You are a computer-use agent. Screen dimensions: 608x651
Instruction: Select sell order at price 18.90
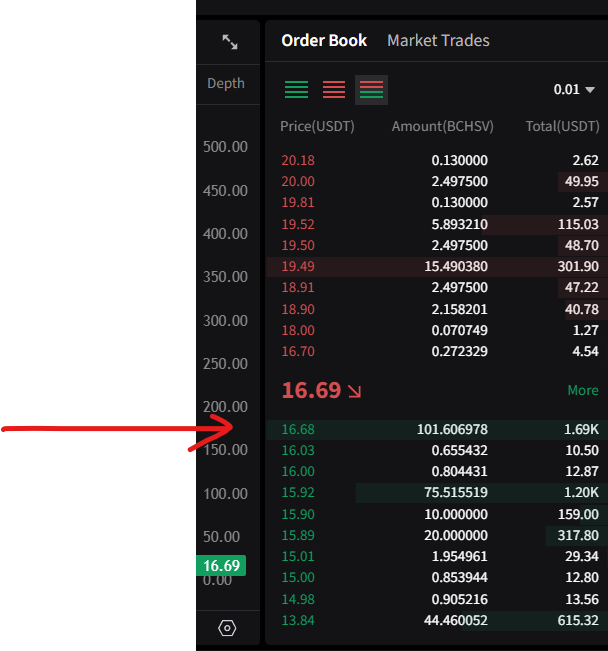point(437,309)
